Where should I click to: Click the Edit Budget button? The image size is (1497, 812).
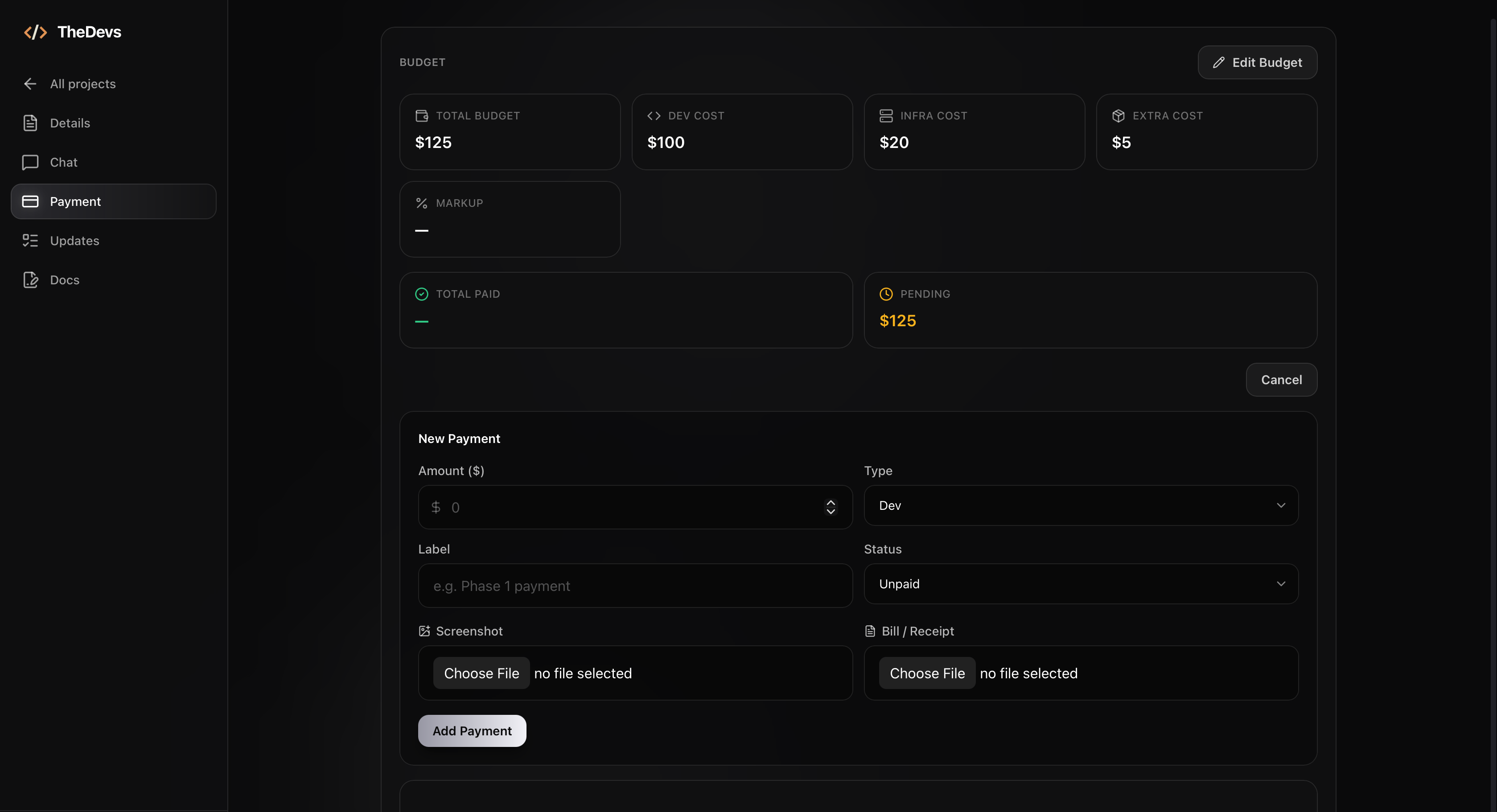click(x=1257, y=63)
